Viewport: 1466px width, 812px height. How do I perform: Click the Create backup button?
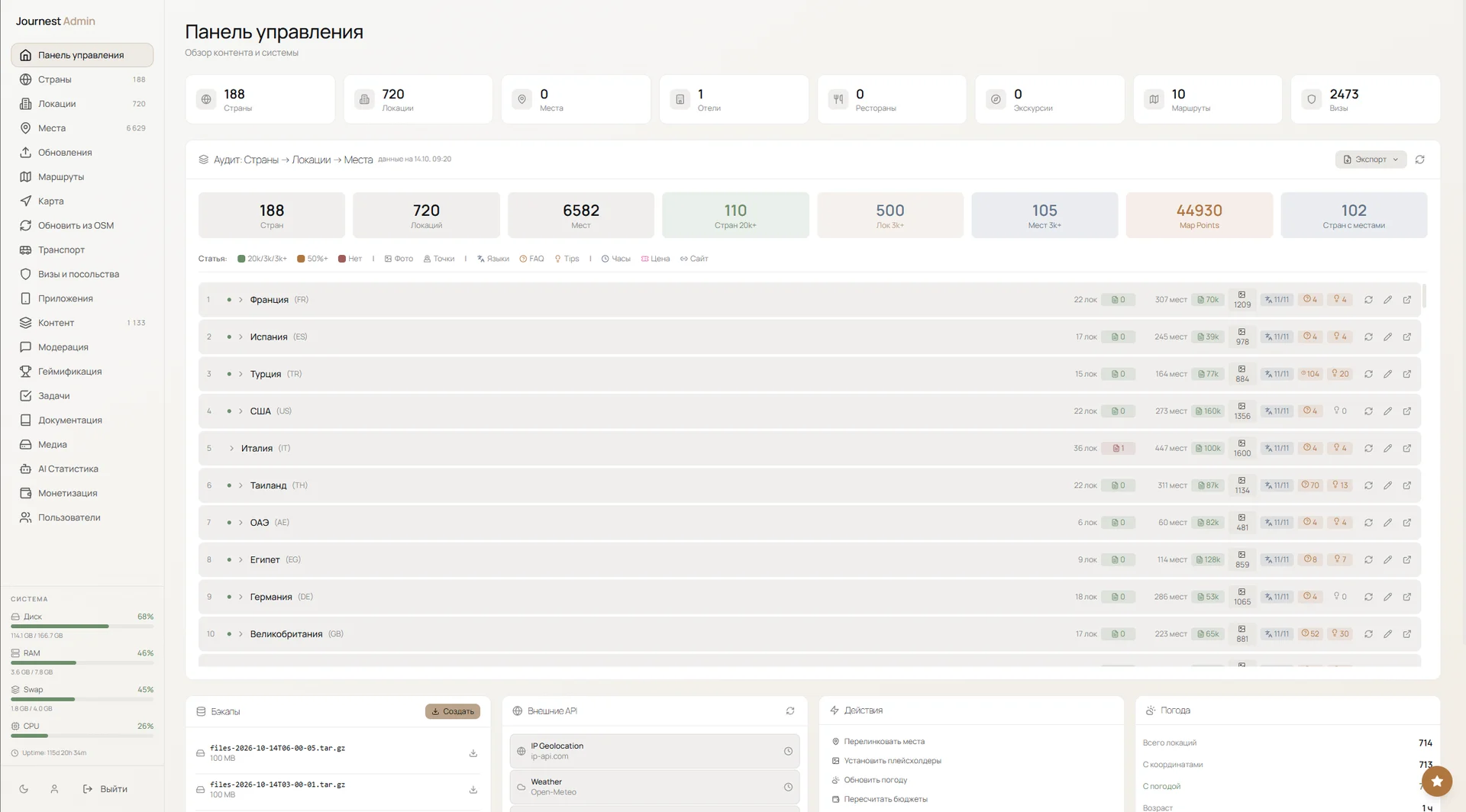453,711
